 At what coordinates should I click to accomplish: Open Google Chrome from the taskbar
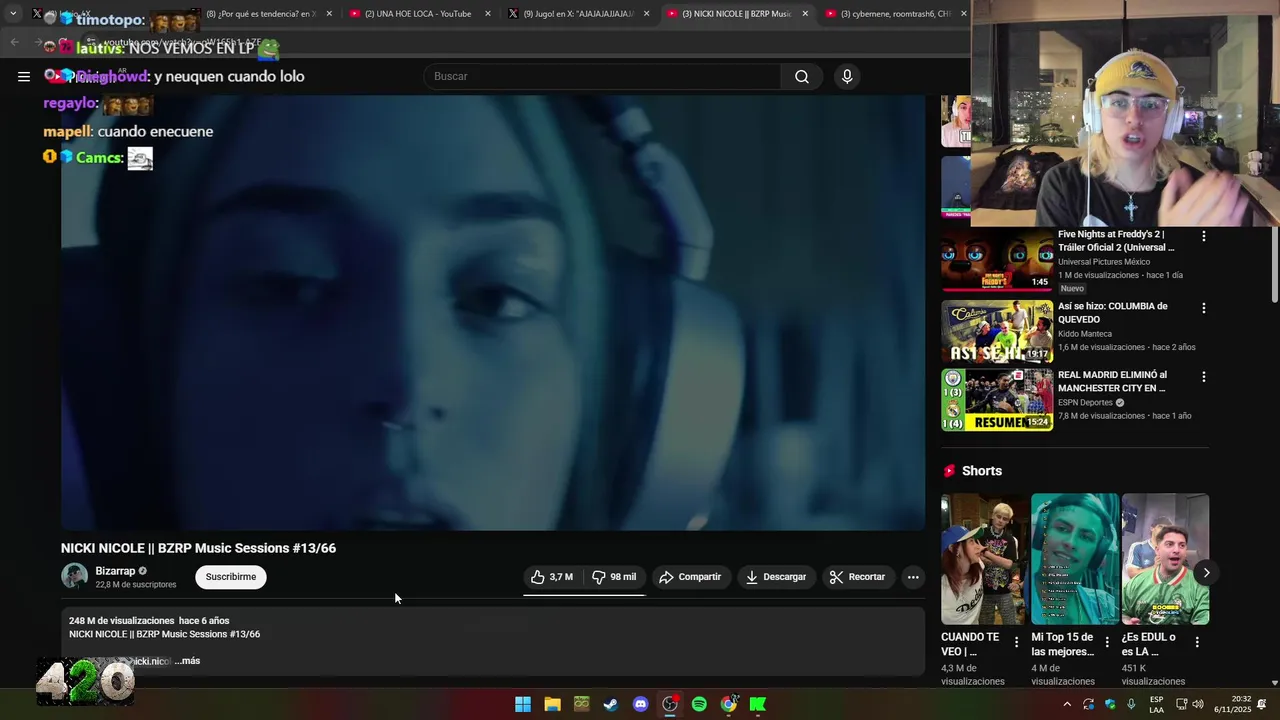click(x=729, y=705)
